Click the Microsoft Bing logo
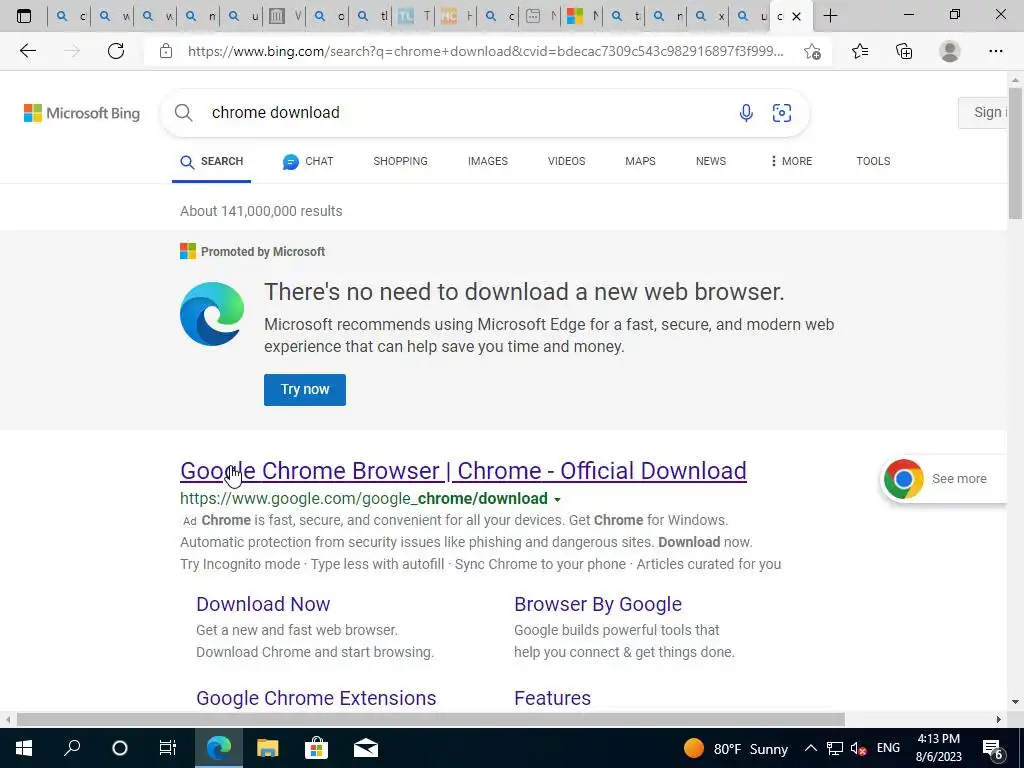Screen dimensions: 1024x768 [82, 113]
